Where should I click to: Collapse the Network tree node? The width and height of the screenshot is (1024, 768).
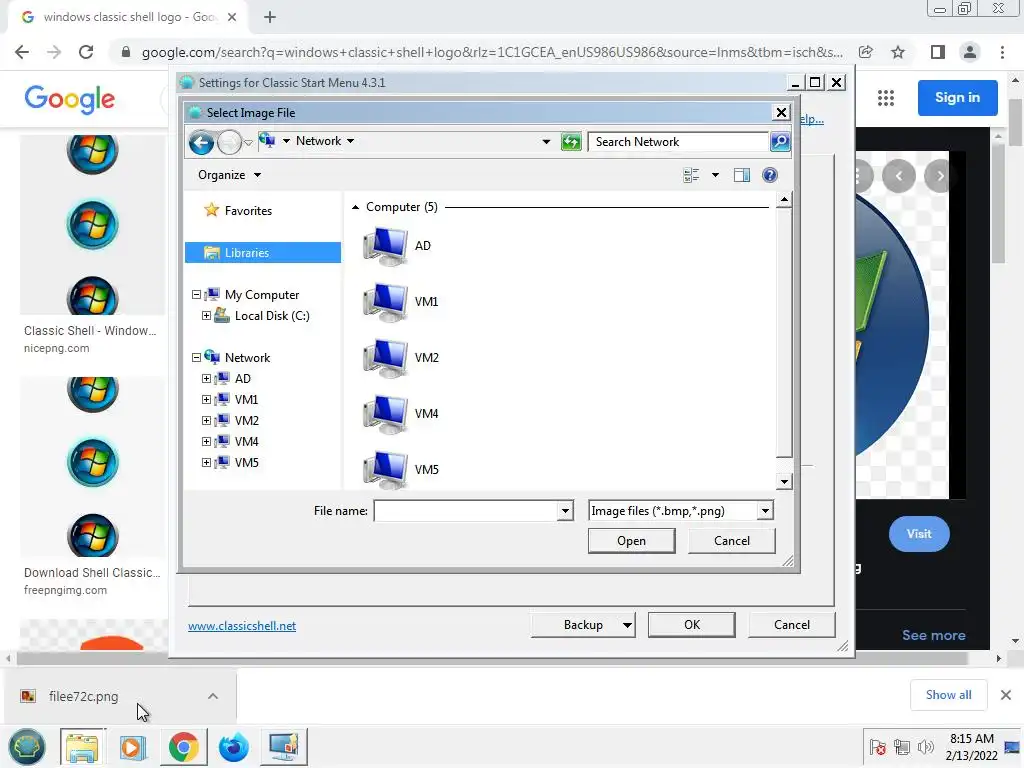(x=196, y=357)
